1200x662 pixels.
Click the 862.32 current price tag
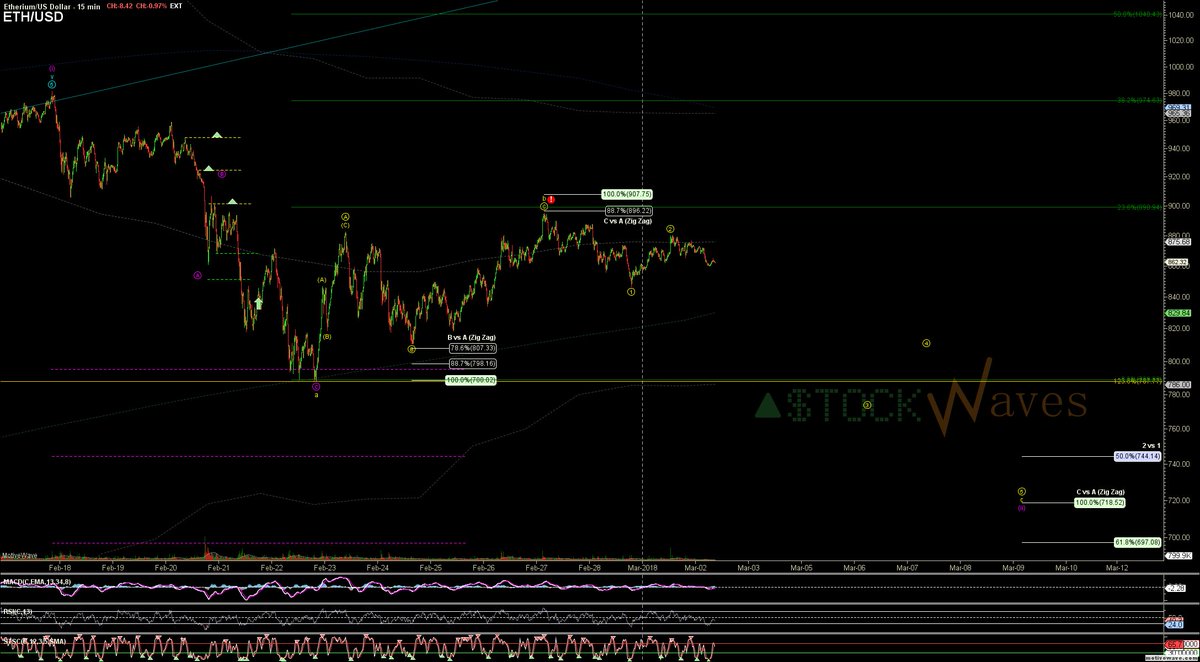click(x=1178, y=262)
